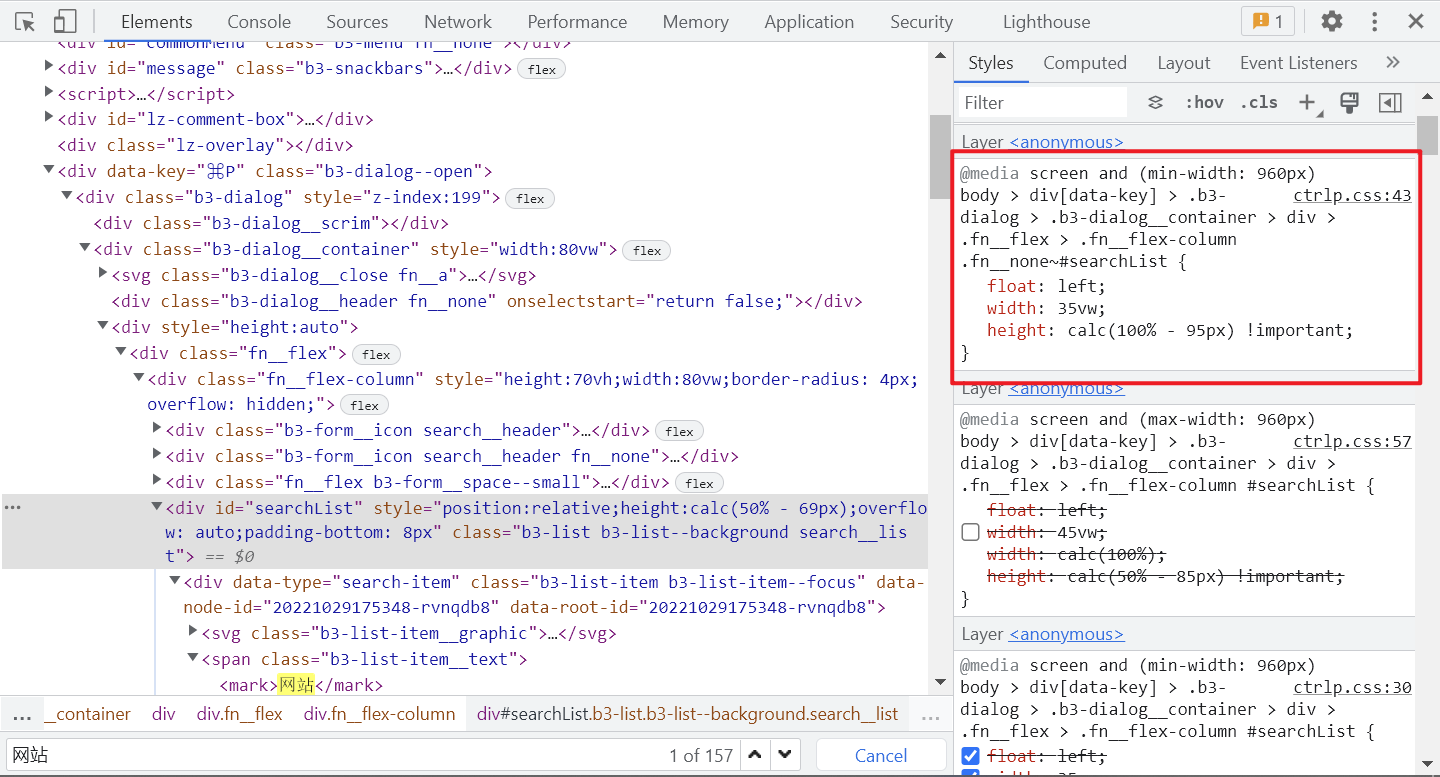Image resolution: width=1440 pixels, height=777 pixels.
Task: Follow the ctrlp.css:43 source link
Action: click(1352, 195)
